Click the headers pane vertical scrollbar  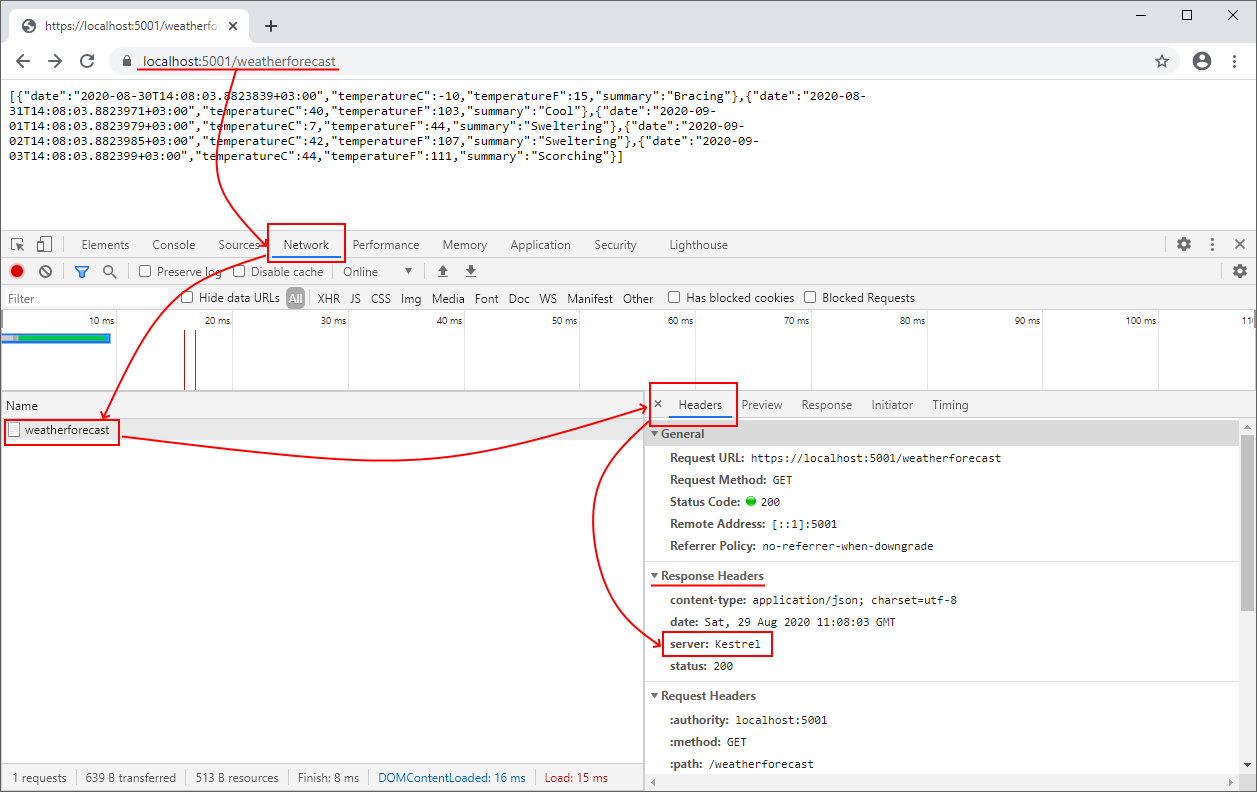(x=1246, y=523)
